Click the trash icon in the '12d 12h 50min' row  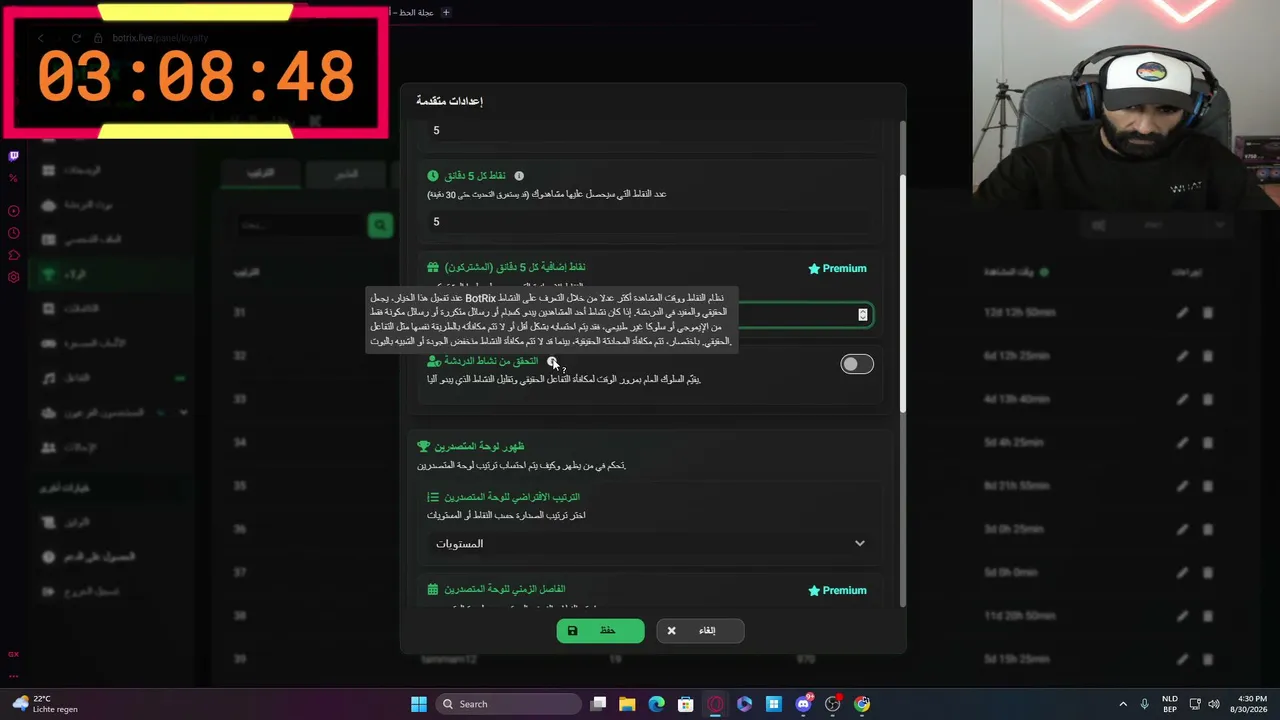point(1207,313)
